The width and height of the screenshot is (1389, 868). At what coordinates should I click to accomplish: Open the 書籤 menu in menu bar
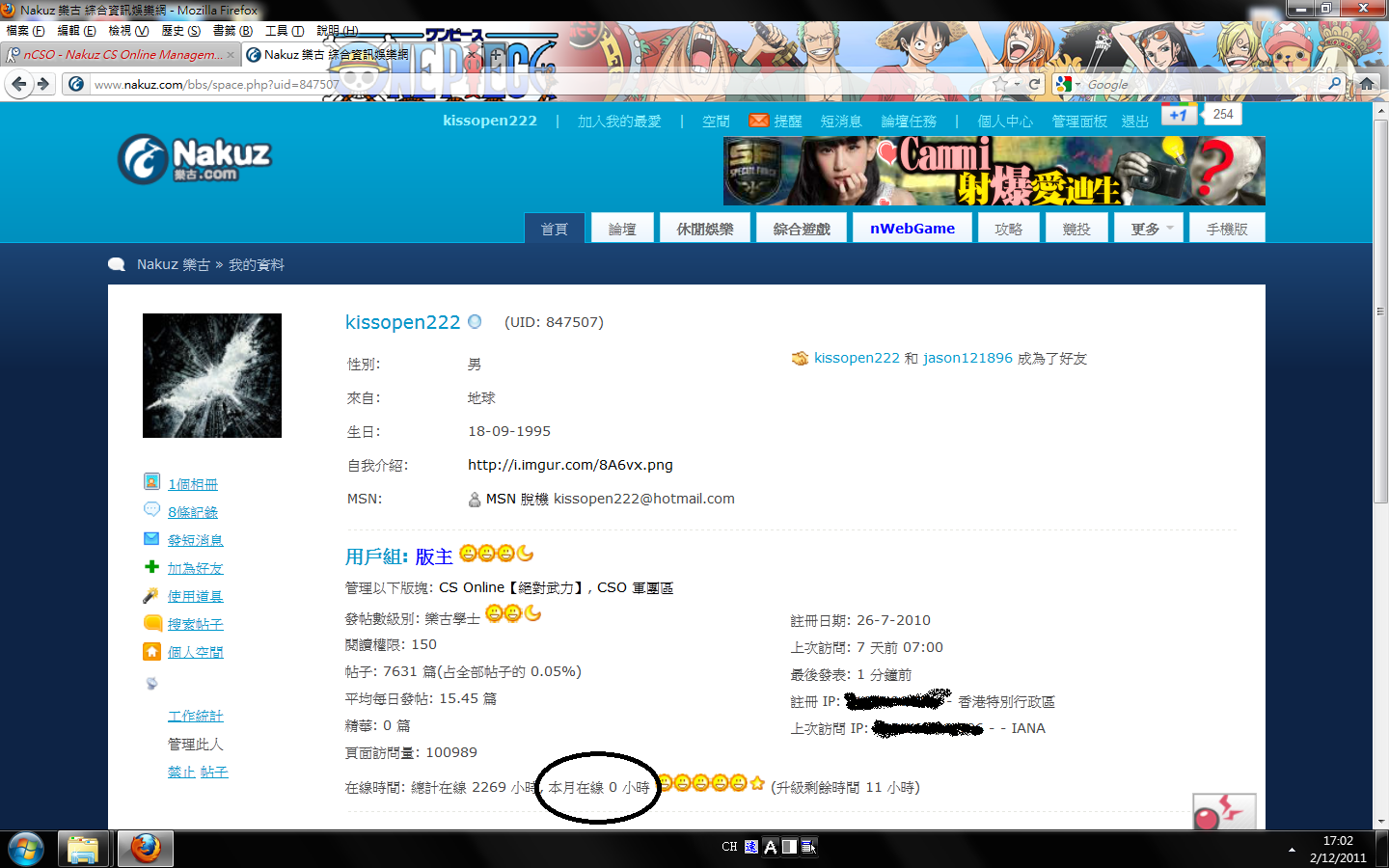pos(231,31)
